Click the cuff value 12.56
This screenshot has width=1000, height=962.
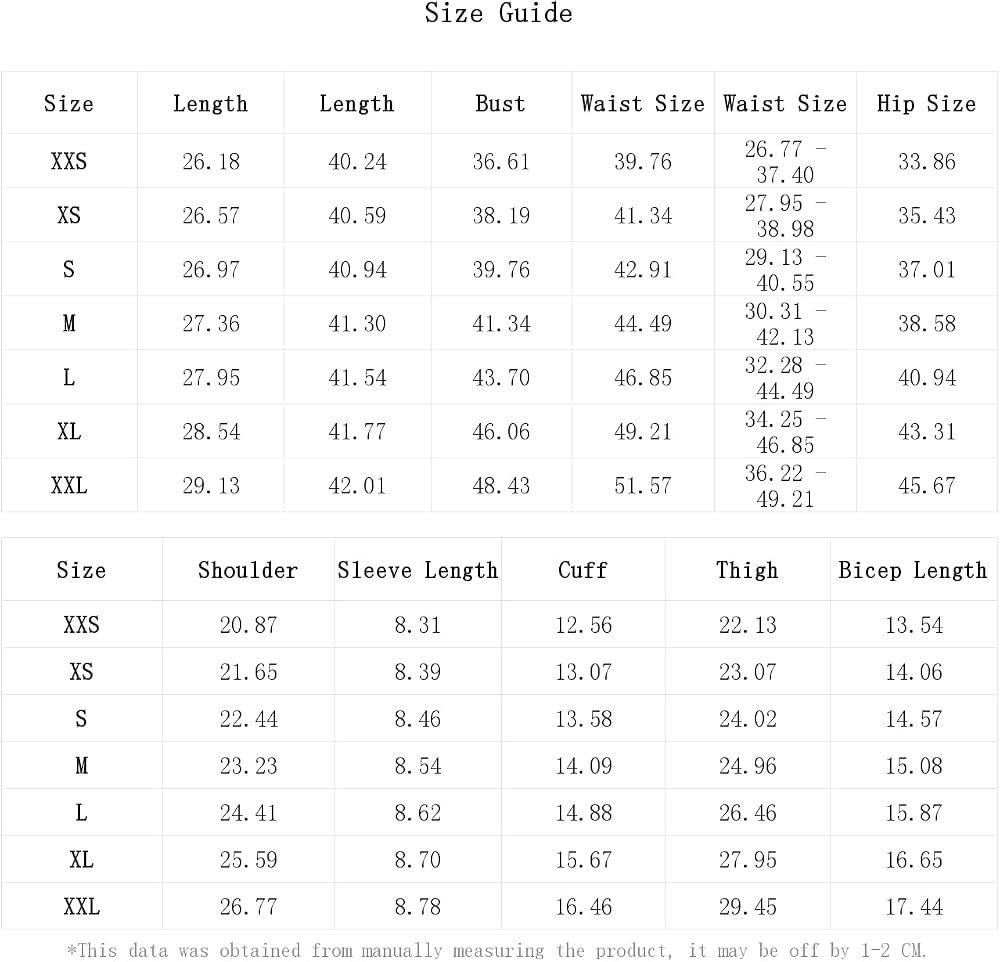tap(584, 625)
